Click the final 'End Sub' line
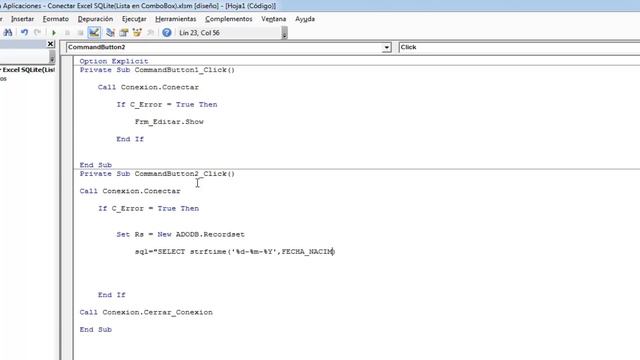 [x=96, y=330]
